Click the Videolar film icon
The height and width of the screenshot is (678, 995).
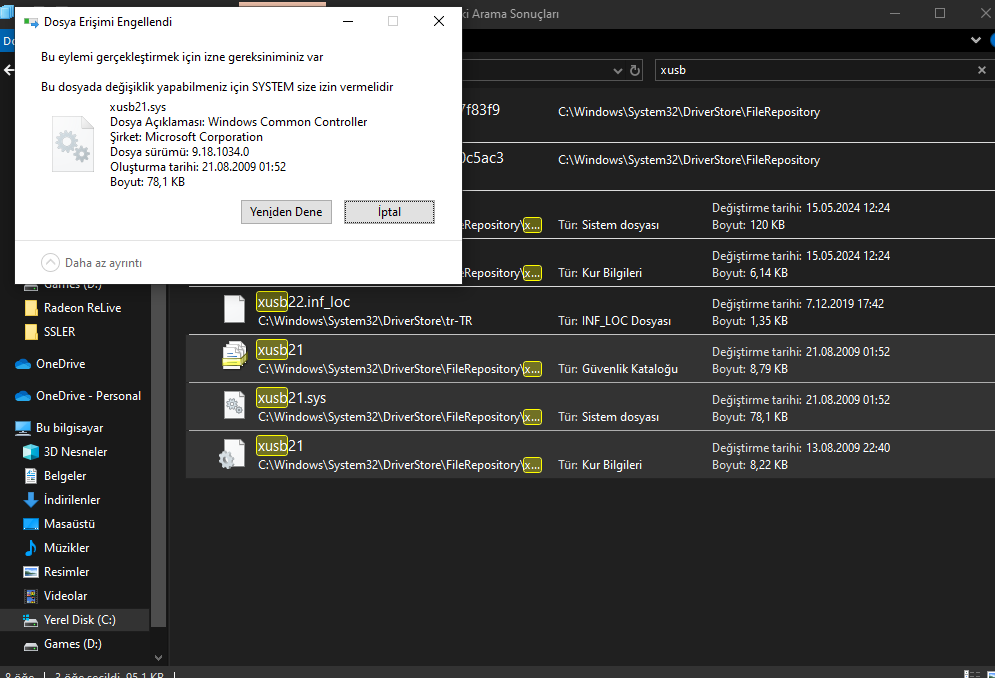(30, 596)
